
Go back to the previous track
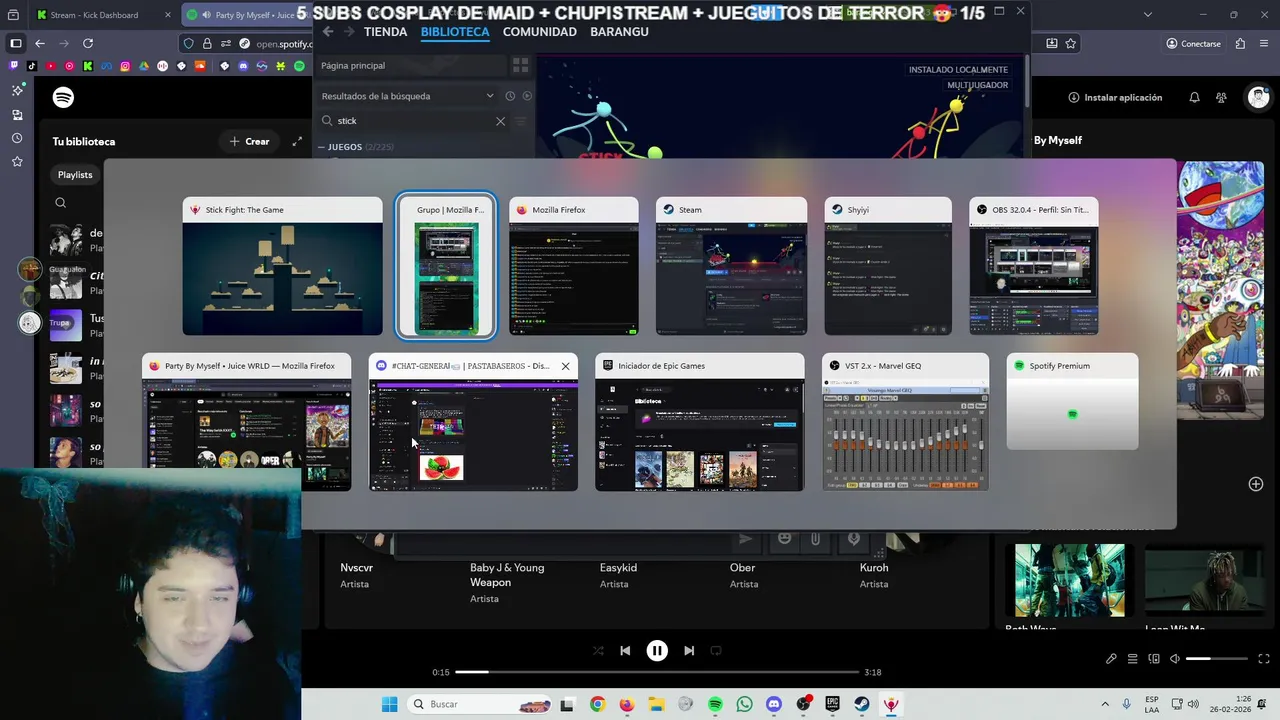(x=625, y=650)
